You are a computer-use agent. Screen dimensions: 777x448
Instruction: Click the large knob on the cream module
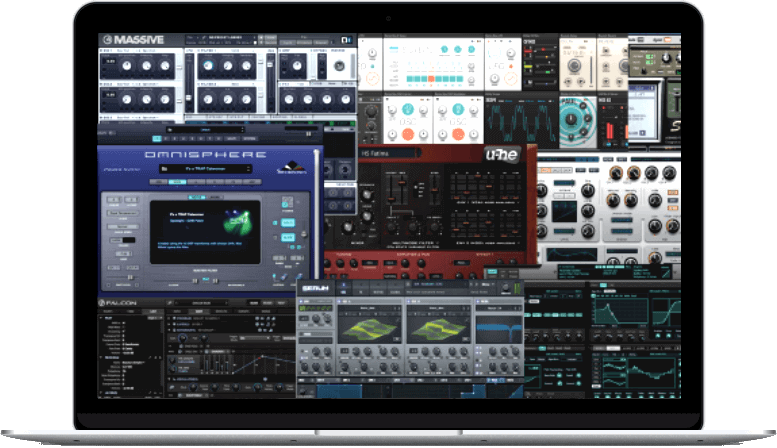click(575, 65)
